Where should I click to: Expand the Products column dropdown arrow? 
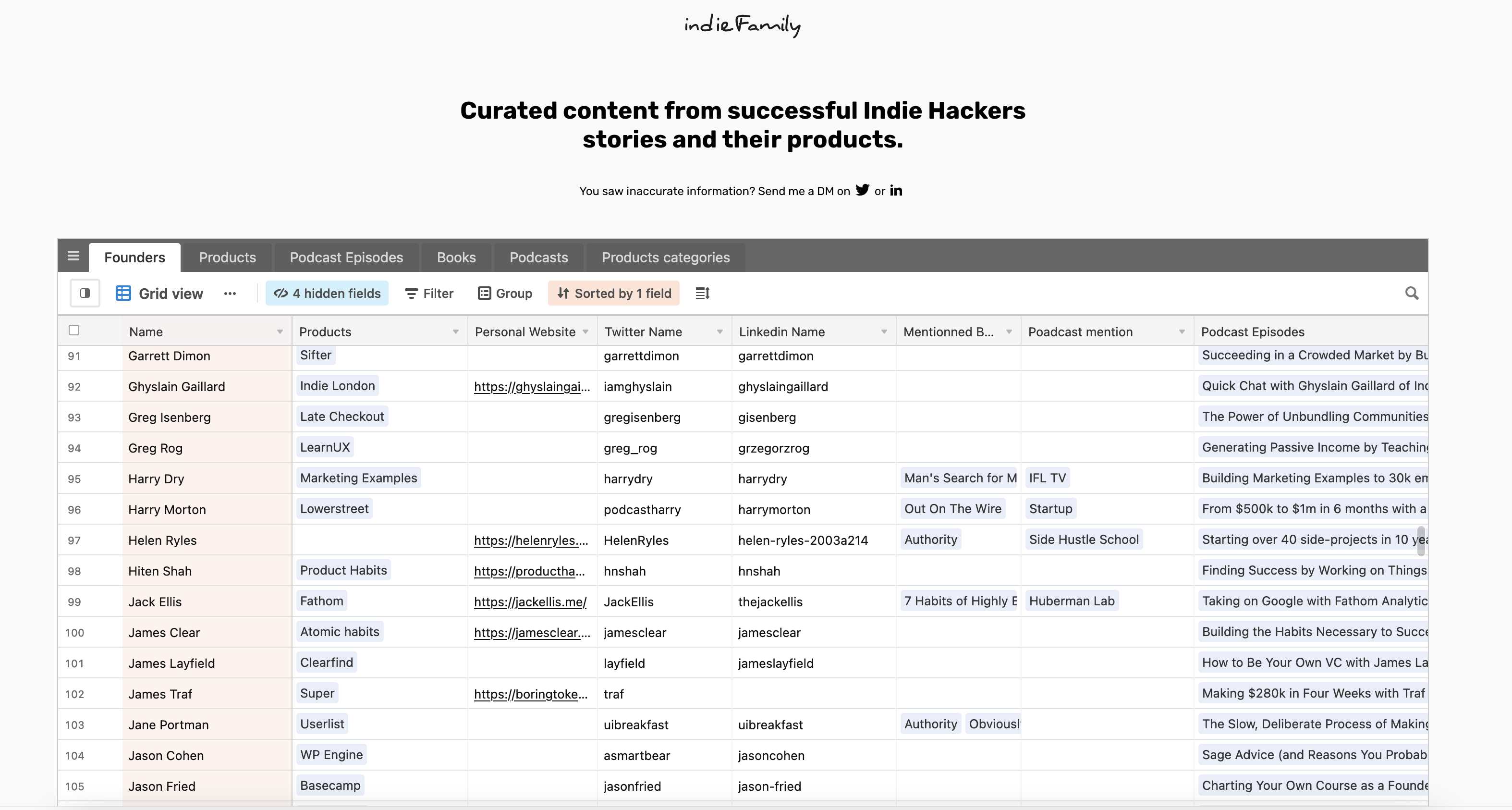[455, 331]
